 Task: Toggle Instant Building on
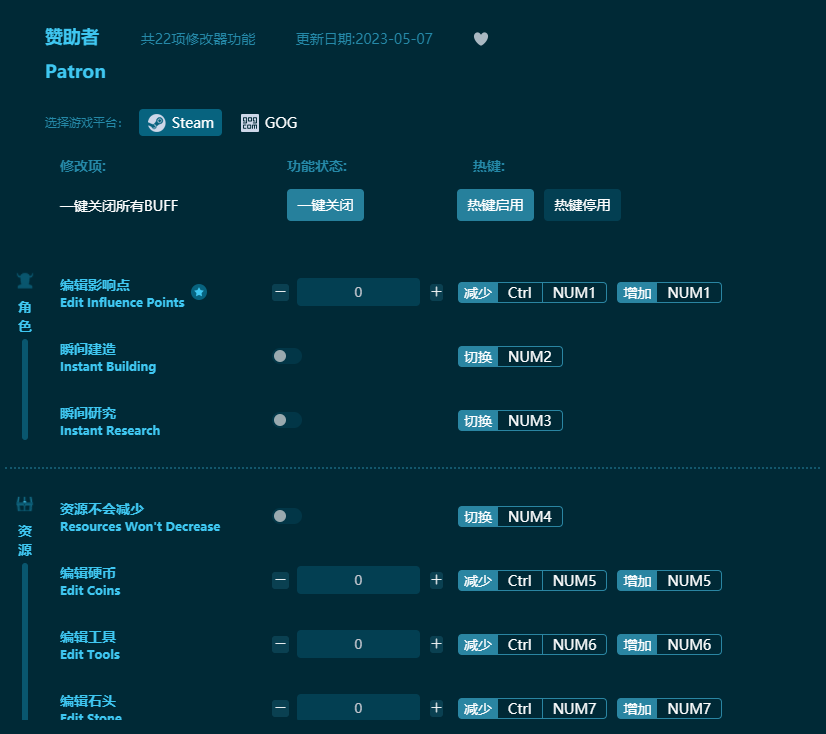[x=287, y=354]
